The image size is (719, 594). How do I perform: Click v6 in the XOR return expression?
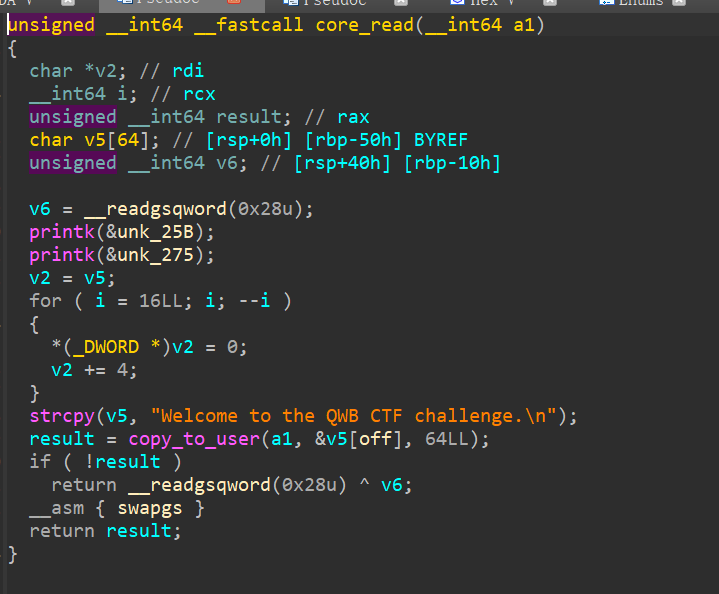[392, 485]
